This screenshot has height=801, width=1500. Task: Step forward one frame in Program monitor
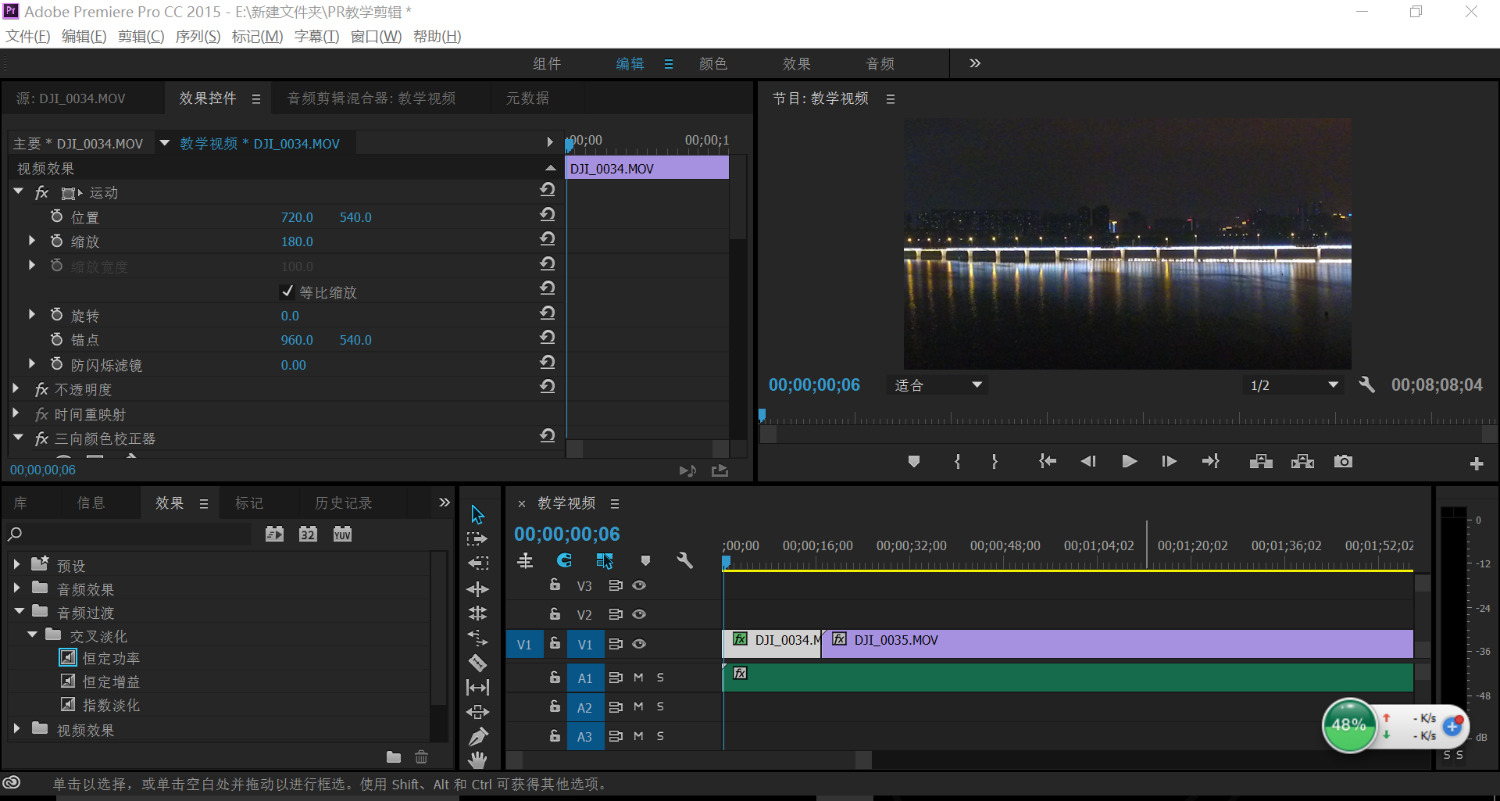coord(1169,461)
